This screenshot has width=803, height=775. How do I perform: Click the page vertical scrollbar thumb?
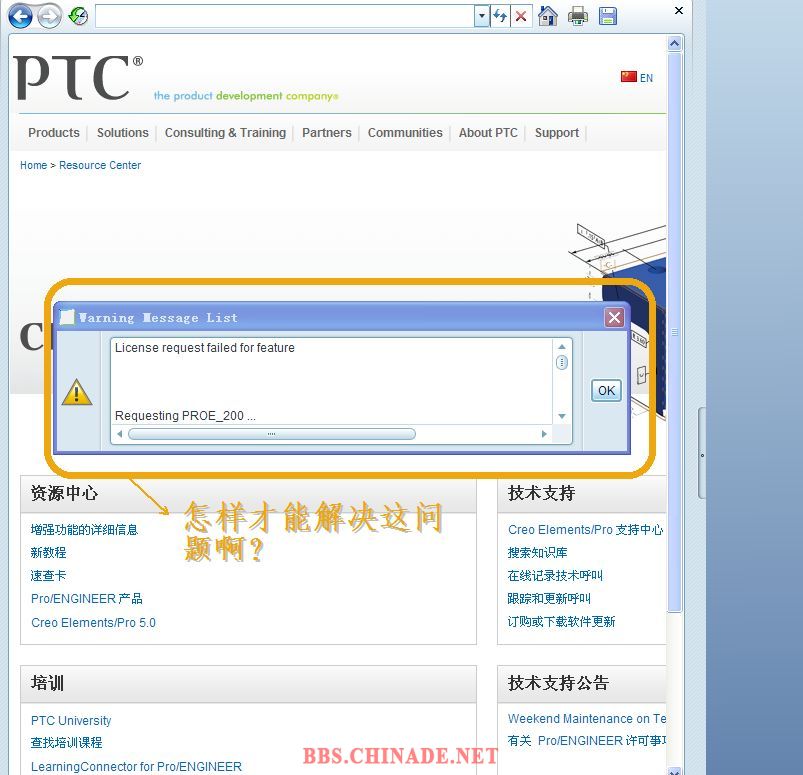click(674, 332)
